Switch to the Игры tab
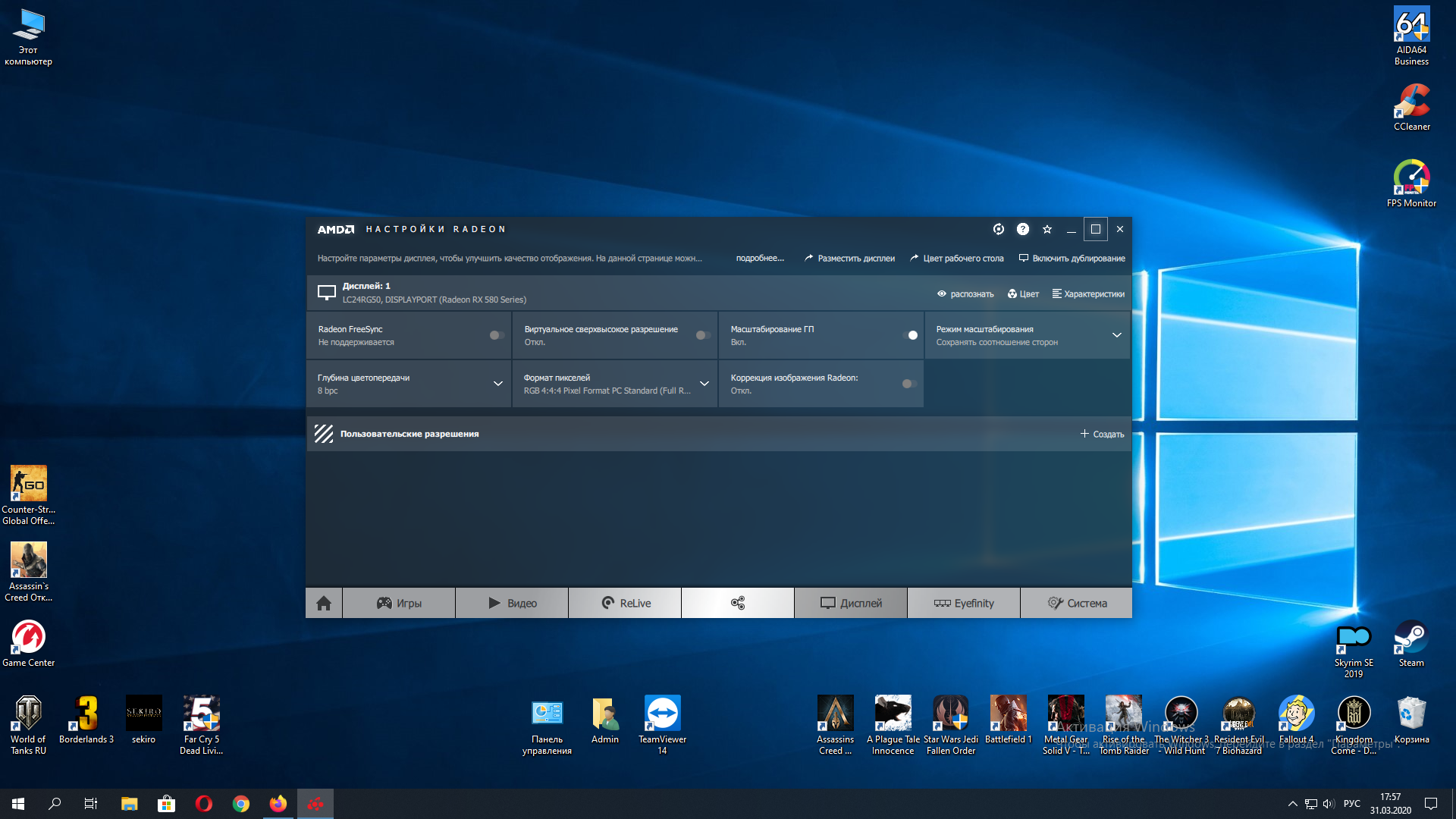 coord(399,603)
